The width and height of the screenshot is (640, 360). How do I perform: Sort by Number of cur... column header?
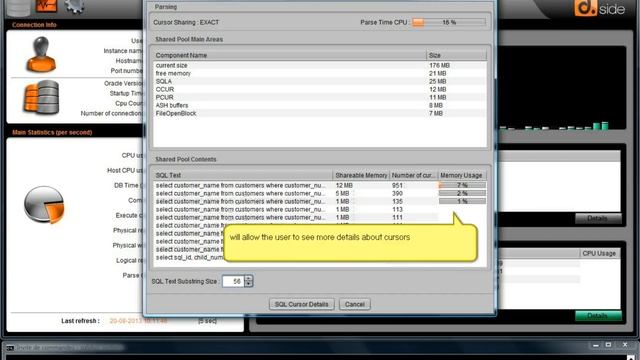pyautogui.click(x=413, y=175)
